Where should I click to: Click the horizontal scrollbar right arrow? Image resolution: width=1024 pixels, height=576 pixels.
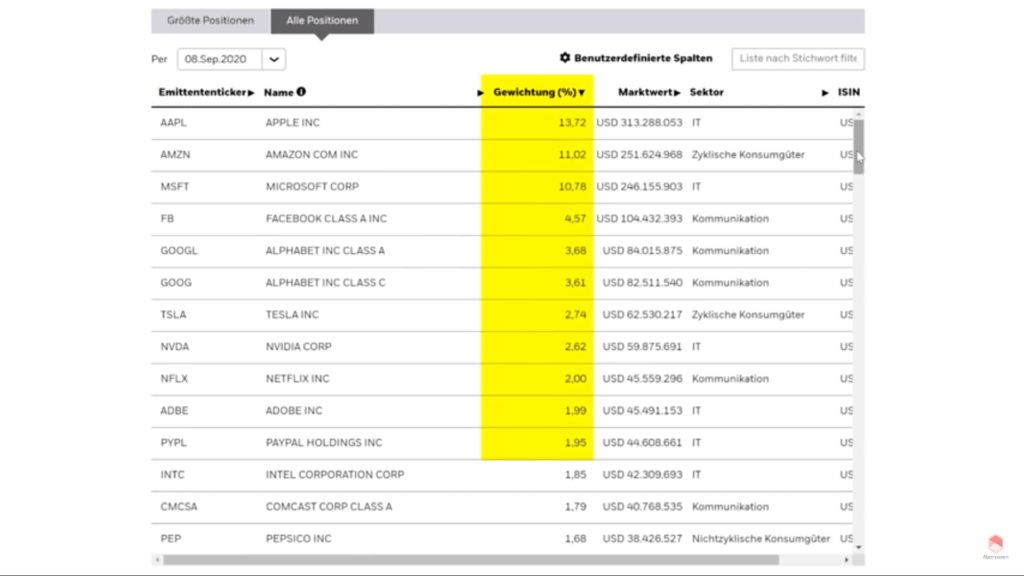pos(846,560)
